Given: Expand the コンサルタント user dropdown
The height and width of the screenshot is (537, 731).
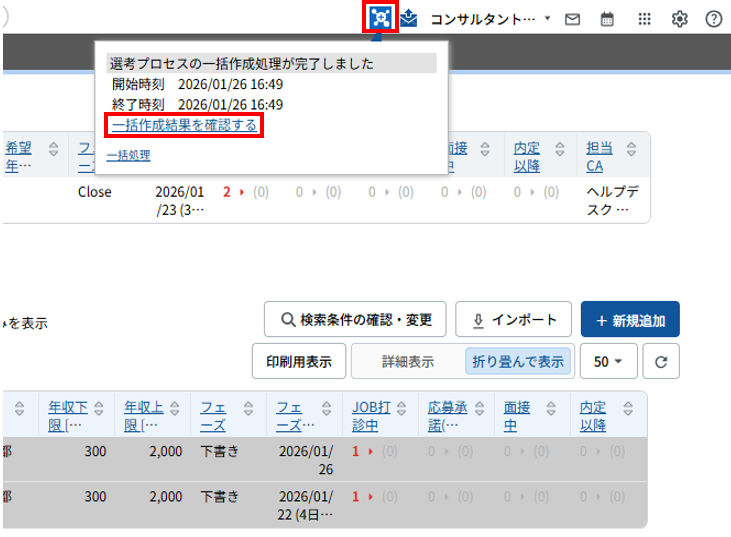Looking at the screenshot, I should pos(490,19).
